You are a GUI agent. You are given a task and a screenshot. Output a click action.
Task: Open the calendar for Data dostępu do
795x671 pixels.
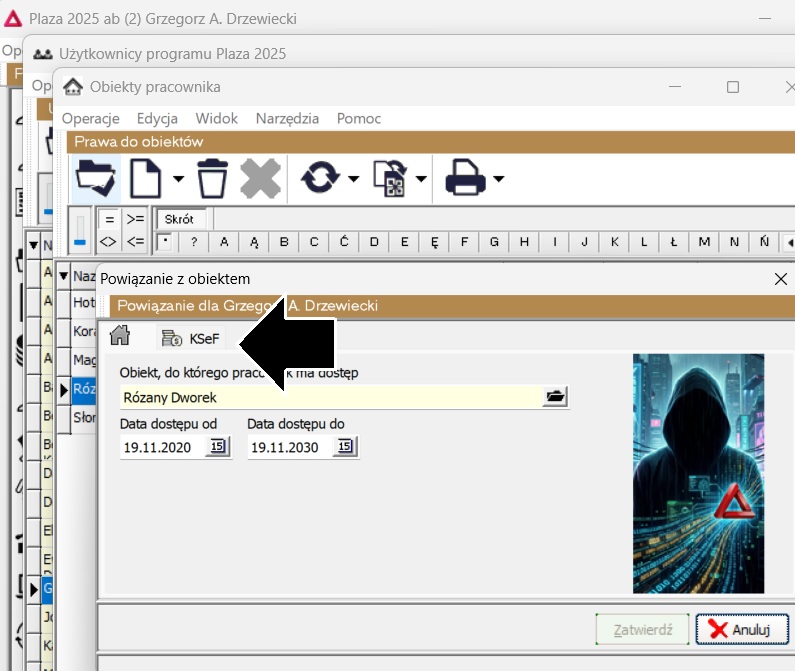pyautogui.click(x=345, y=446)
